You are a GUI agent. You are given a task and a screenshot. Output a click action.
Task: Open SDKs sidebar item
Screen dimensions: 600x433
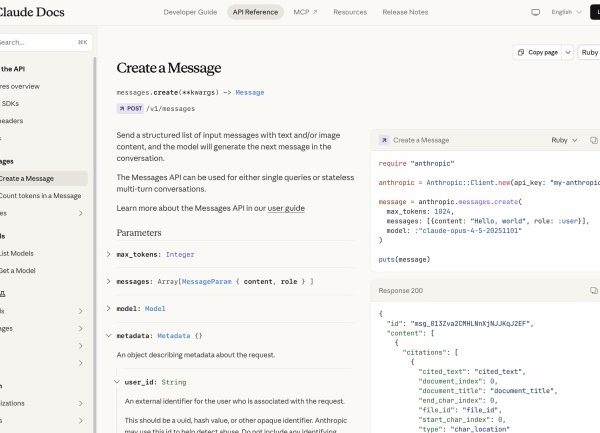10,104
